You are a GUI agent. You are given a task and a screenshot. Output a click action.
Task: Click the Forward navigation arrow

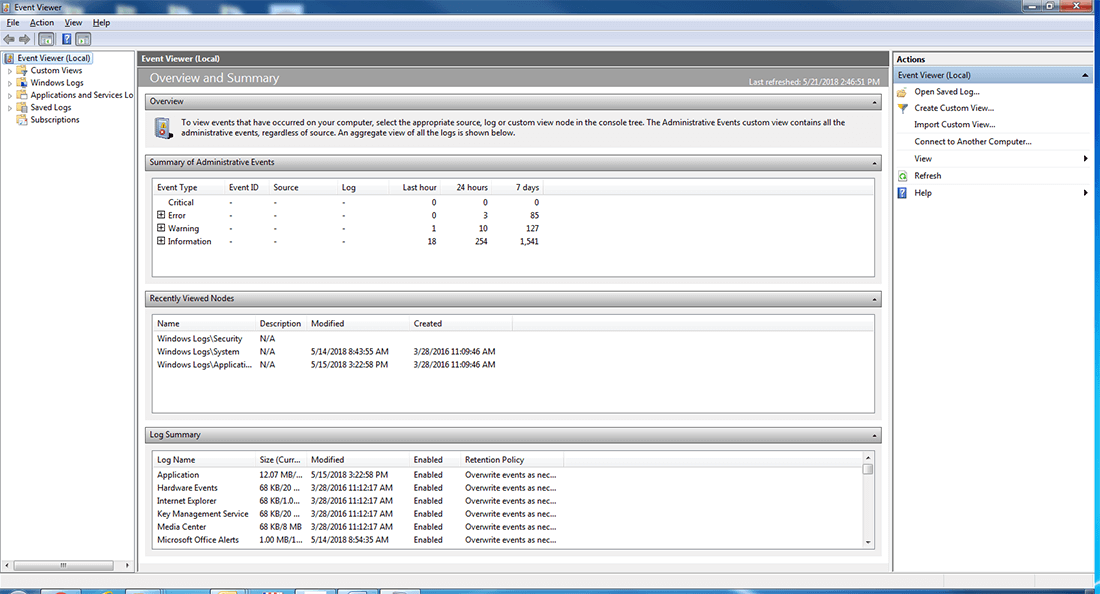(24, 39)
